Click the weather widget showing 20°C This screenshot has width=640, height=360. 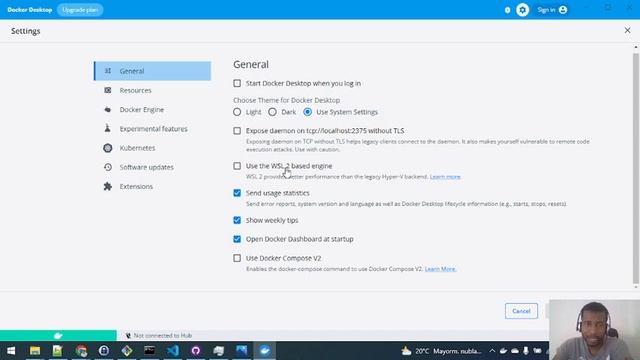point(442,351)
